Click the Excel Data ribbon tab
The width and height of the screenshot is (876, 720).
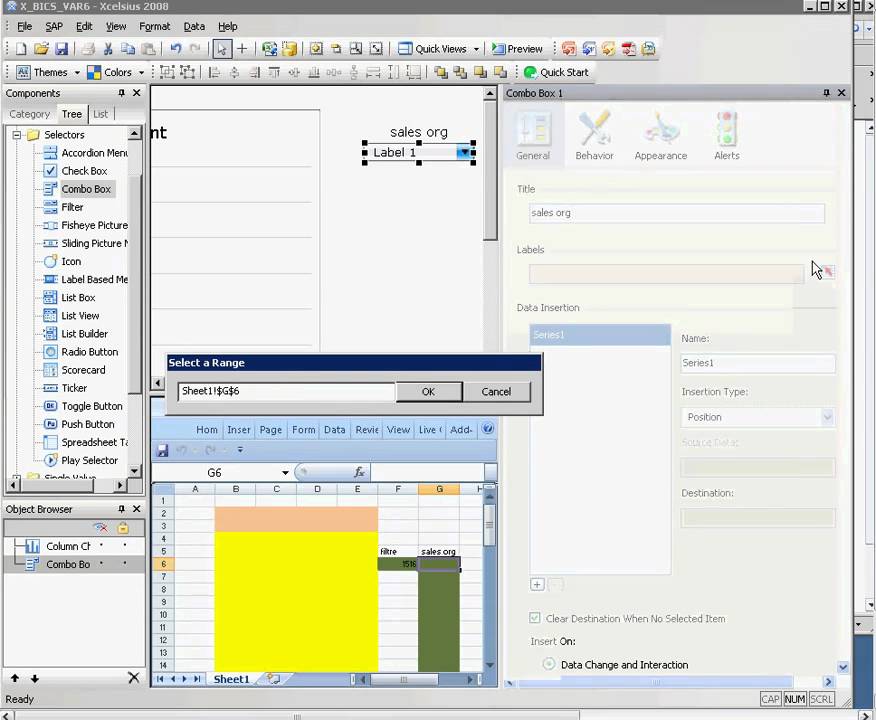click(334, 430)
